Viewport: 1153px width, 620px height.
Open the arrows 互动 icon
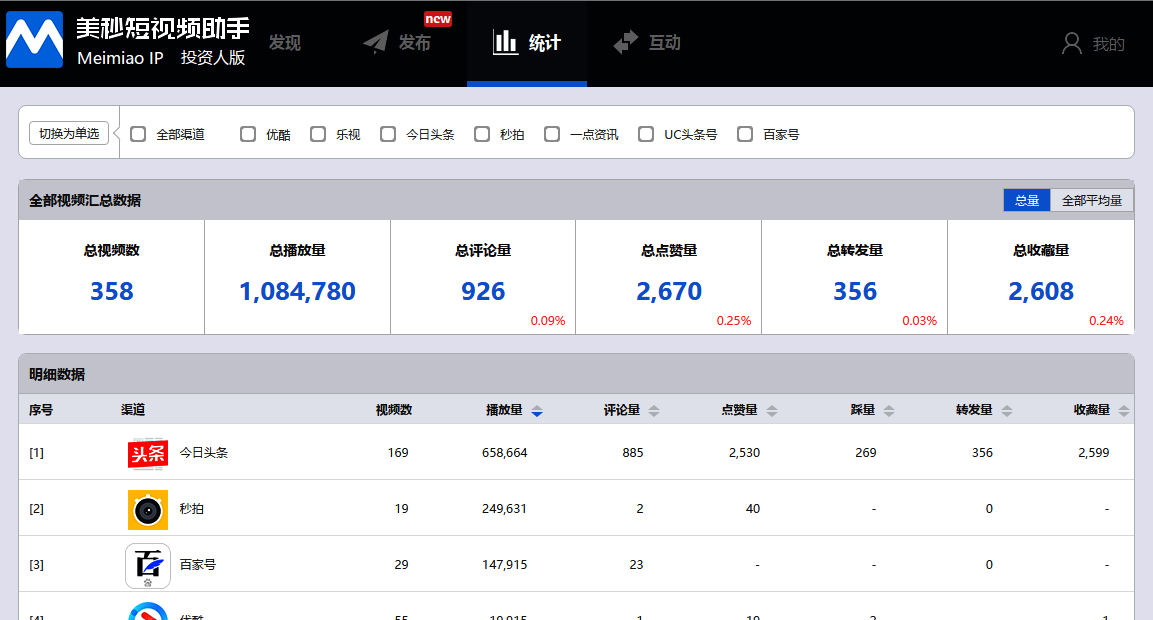pyautogui.click(x=626, y=42)
